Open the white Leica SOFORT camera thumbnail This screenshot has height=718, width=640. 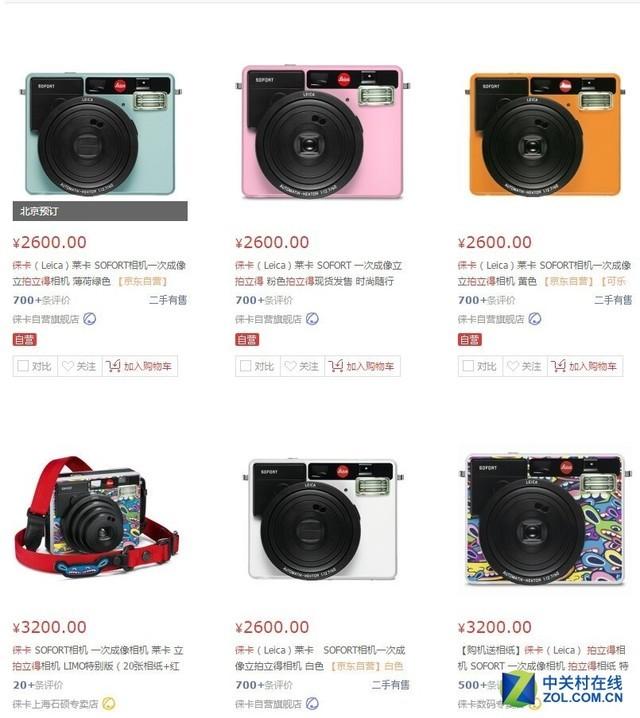[322, 521]
